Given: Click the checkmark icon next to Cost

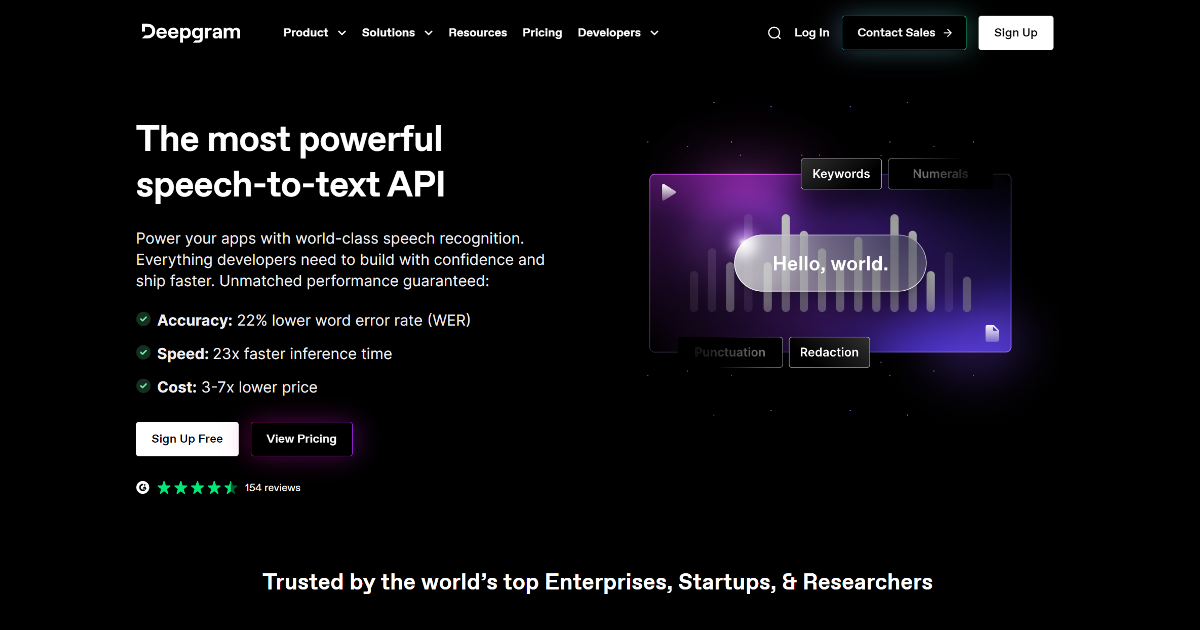Looking at the screenshot, I should click(142, 387).
